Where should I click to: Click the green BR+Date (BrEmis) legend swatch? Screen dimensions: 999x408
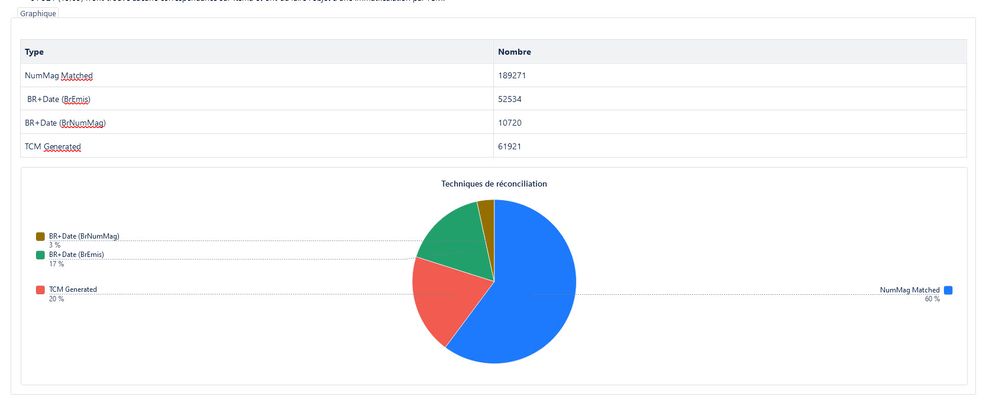click(41, 255)
